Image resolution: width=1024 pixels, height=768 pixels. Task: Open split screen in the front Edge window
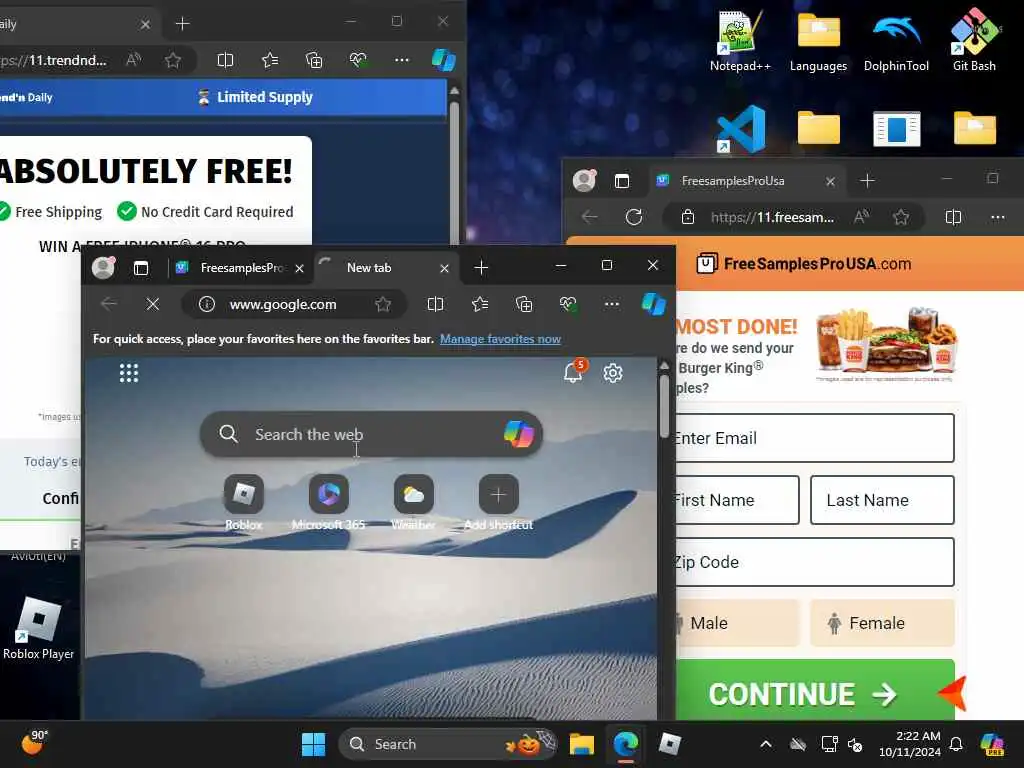coord(435,304)
